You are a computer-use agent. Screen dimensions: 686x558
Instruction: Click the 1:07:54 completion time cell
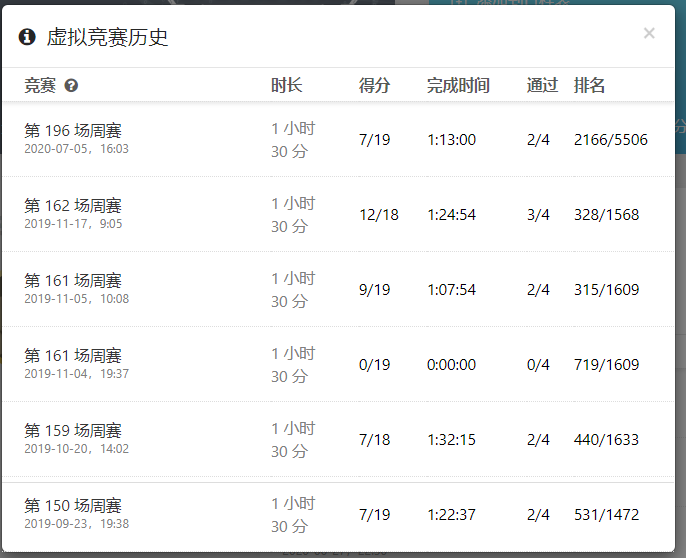pos(451,290)
